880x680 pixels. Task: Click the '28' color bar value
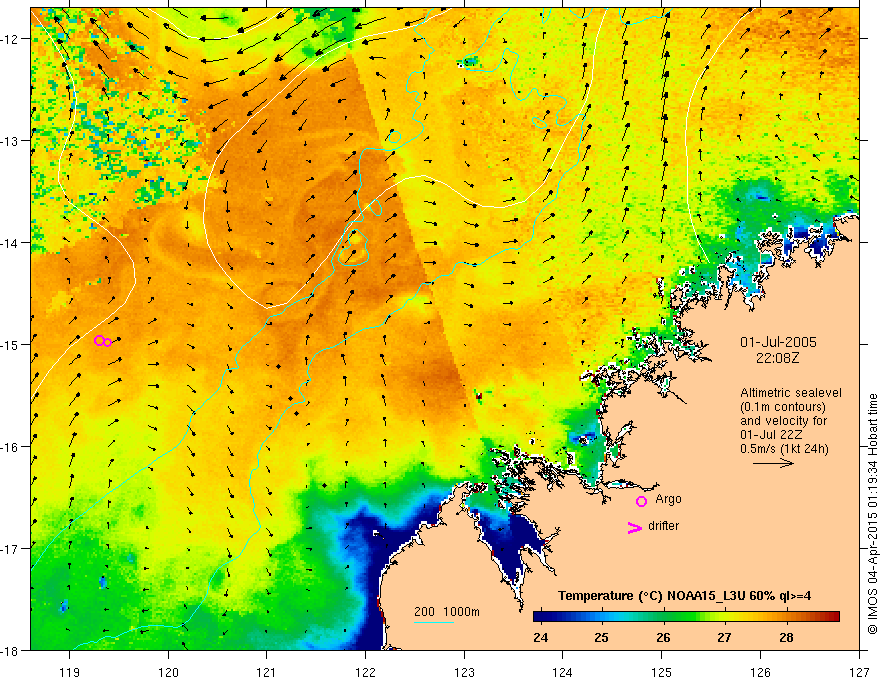pos(786,638)
